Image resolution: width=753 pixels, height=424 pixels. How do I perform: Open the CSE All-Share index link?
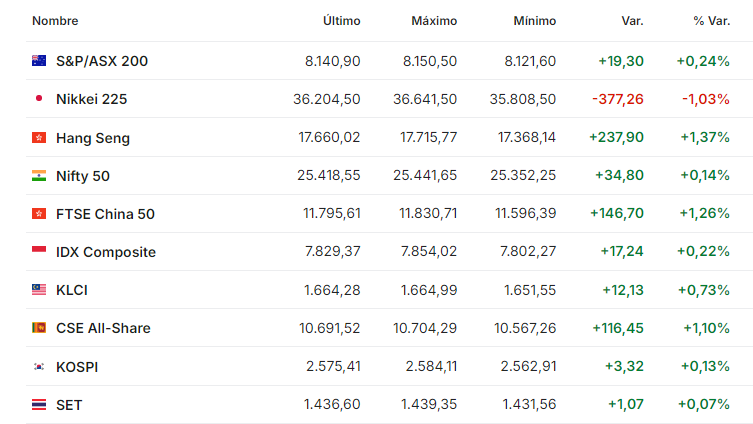103,328
